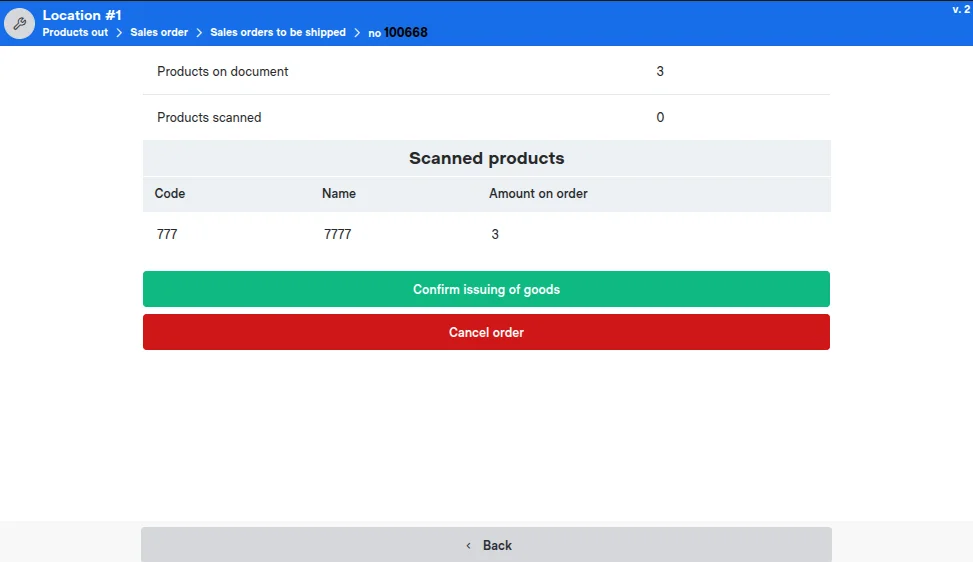Go back using the Back button
973x562 pixels.
click(x=486, y=545)
